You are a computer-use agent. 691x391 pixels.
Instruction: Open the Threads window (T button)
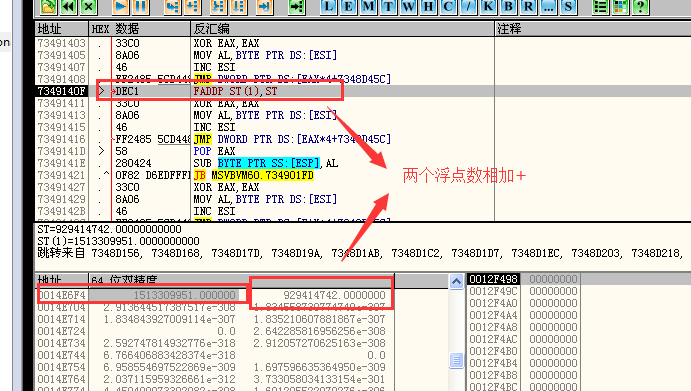point(388,7)
